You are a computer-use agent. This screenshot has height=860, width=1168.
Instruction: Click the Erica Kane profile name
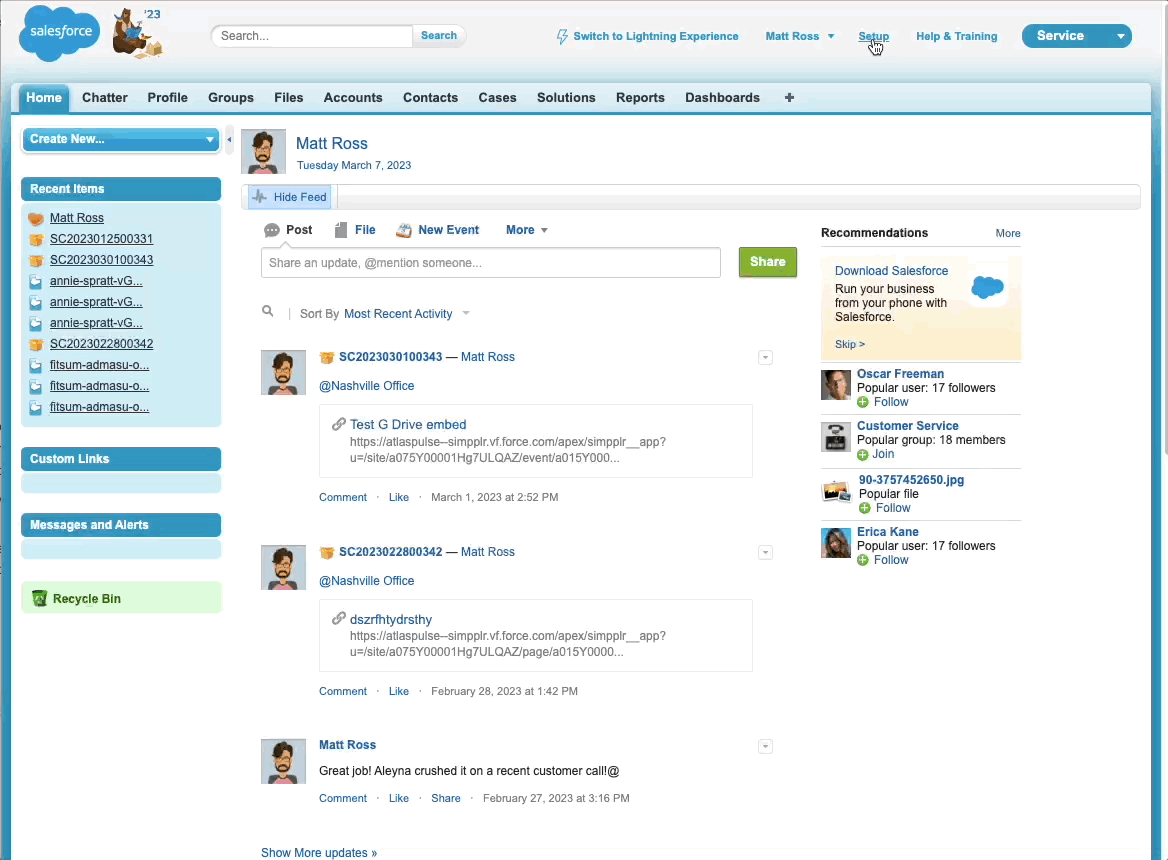point(887,532)
